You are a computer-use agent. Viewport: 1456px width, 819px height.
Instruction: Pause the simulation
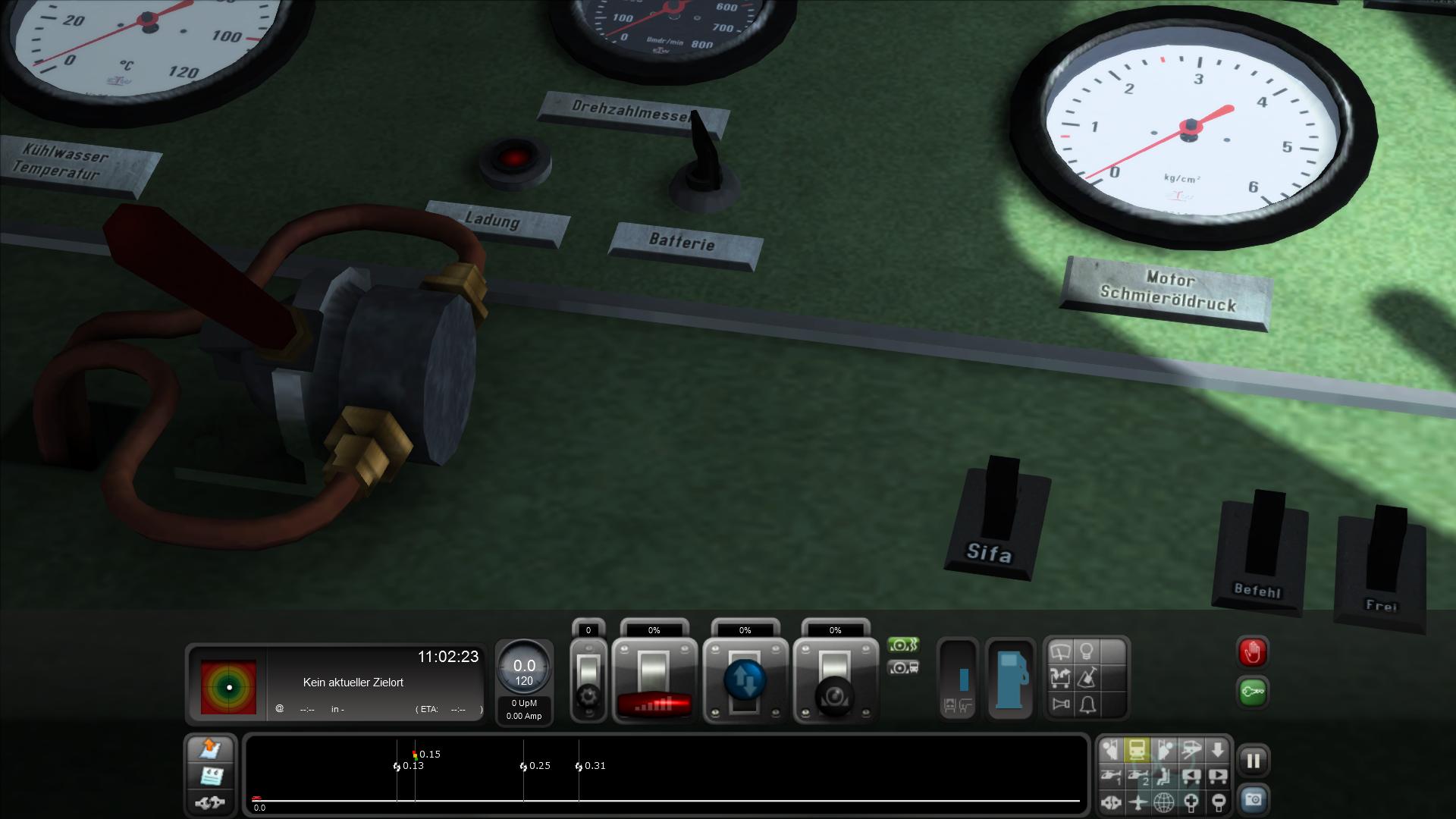tap(1253, 761)
